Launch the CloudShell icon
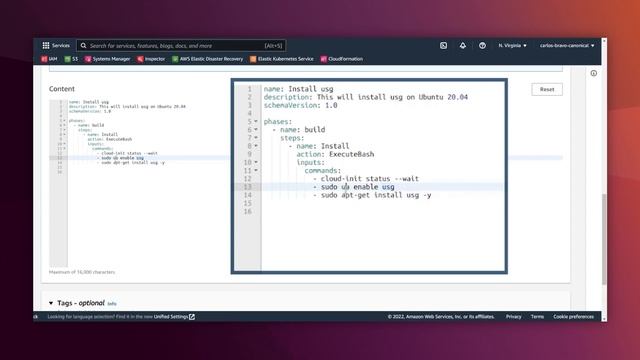Viewport: 640px width, 360px height. pos(443,46)
